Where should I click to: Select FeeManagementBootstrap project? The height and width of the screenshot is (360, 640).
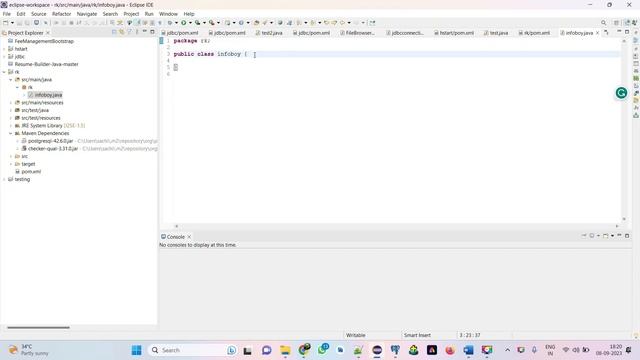pos(44,41)
